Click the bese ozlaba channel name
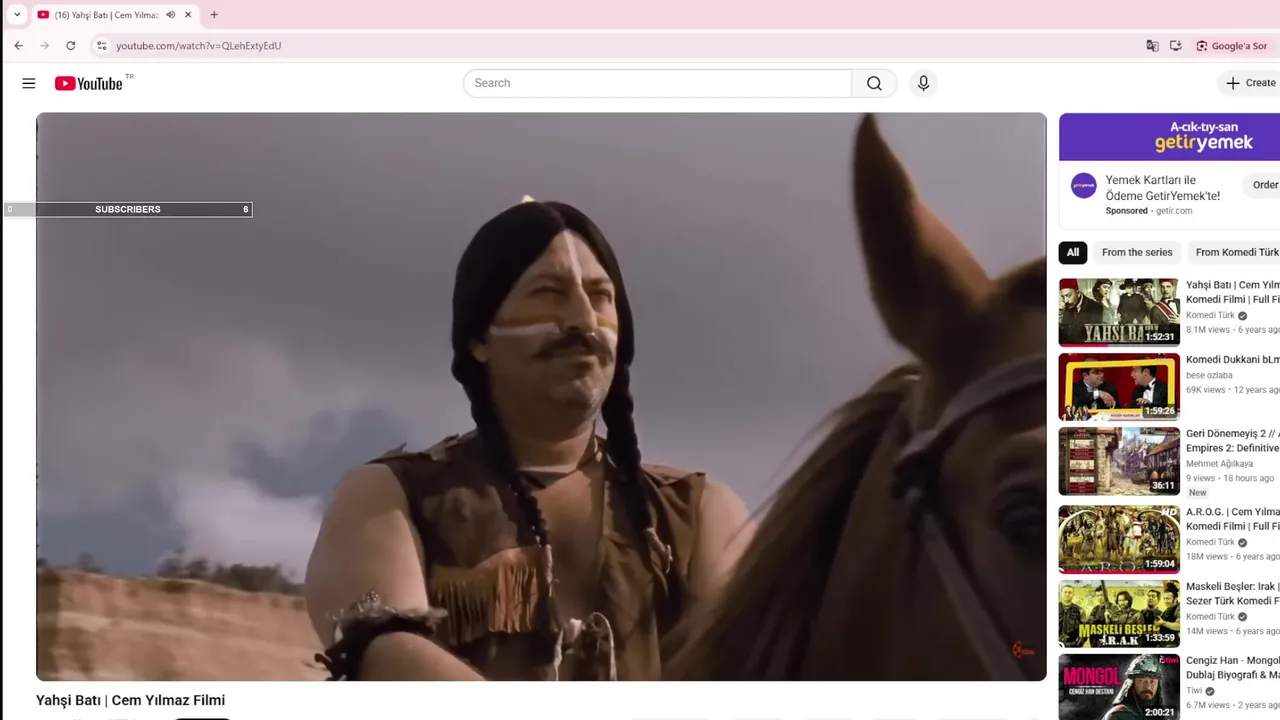The width and height of the screenshot is (1280, 720). click(1209, 376)
